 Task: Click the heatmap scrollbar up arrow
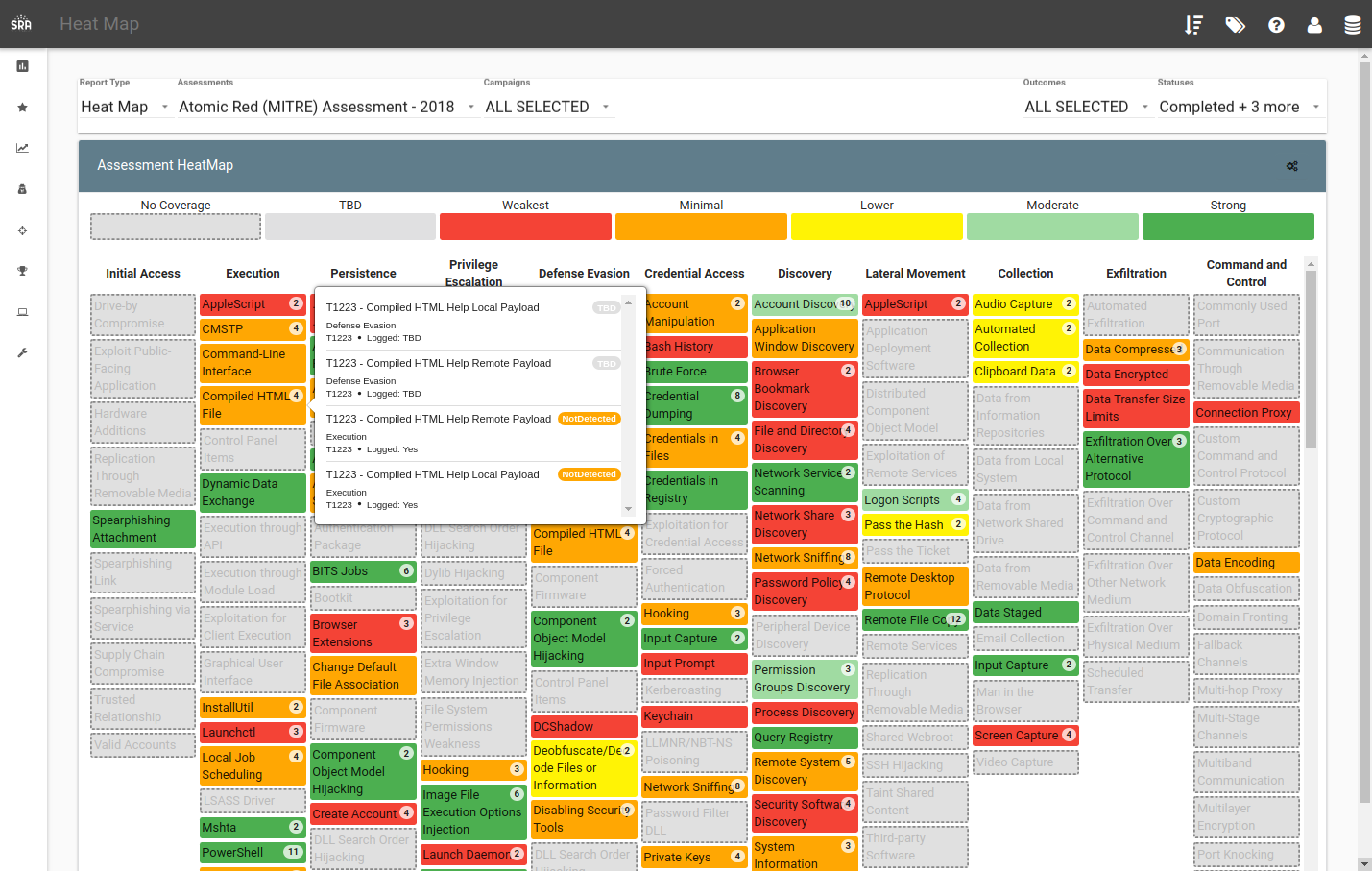[x=1311, y=264]
